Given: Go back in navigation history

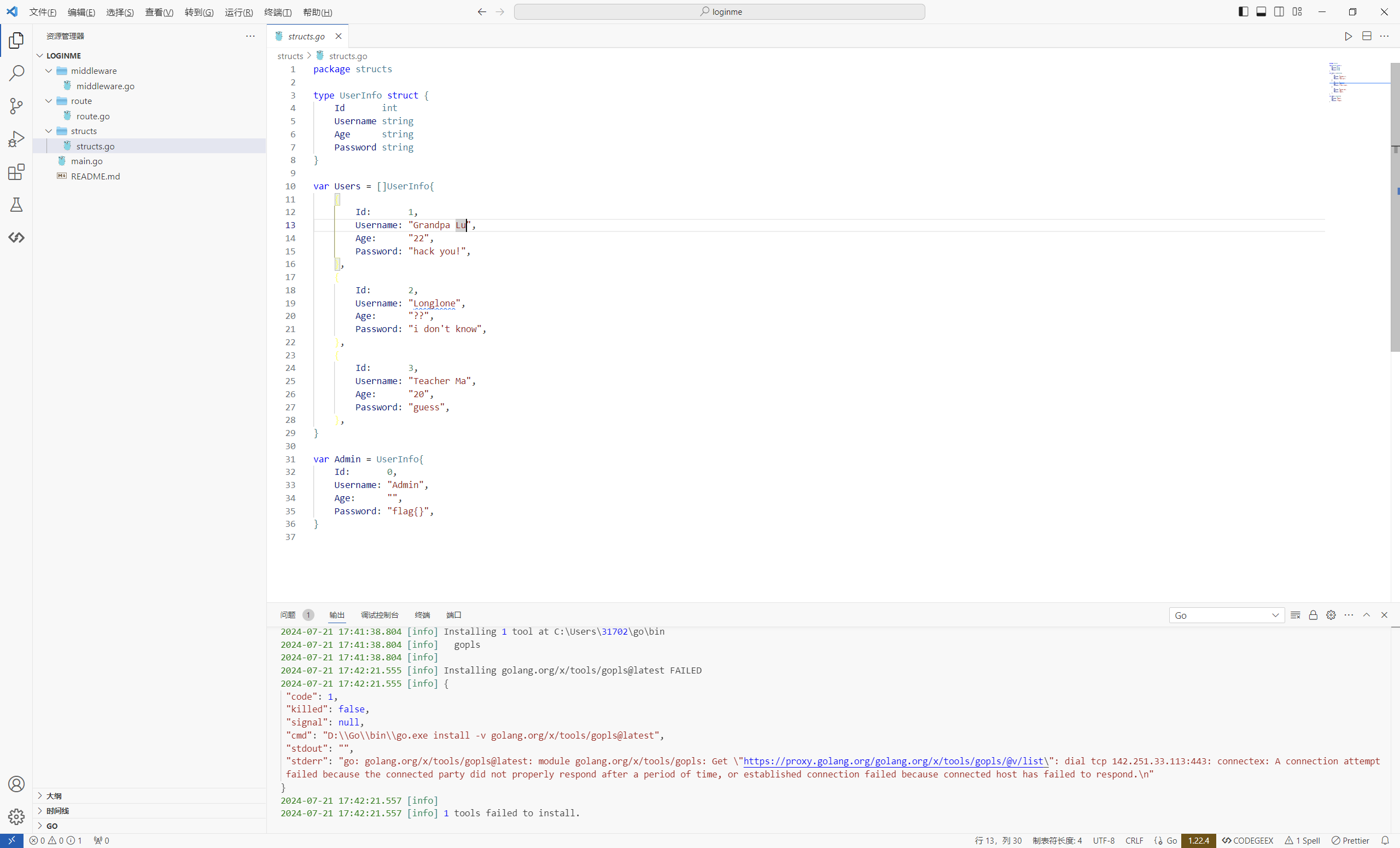Looking at the screenshot, I should 482,12.
